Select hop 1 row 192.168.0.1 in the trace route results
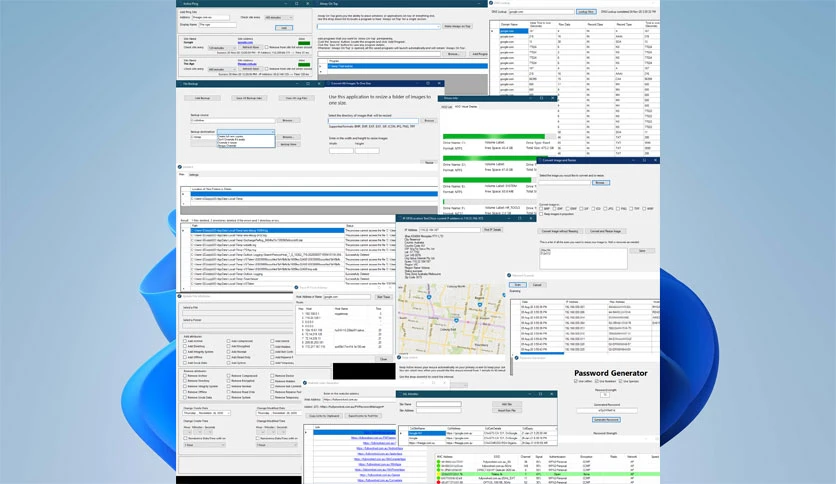Screen dimensions: 836x484 tap(341, 313)
